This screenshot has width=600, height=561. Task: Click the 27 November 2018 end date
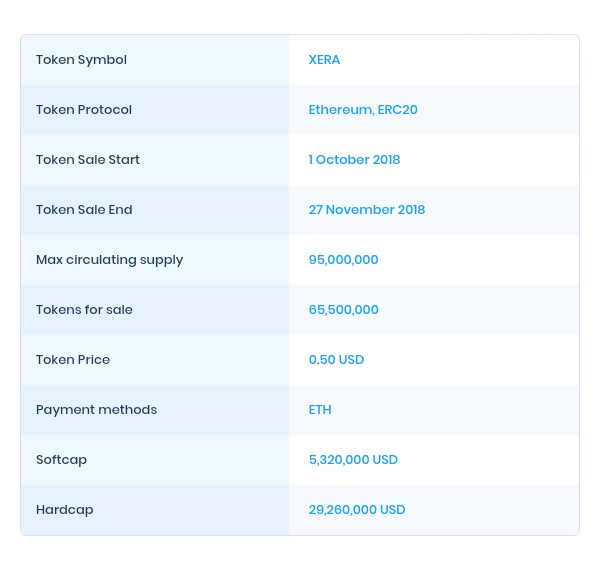pos(367,210)
